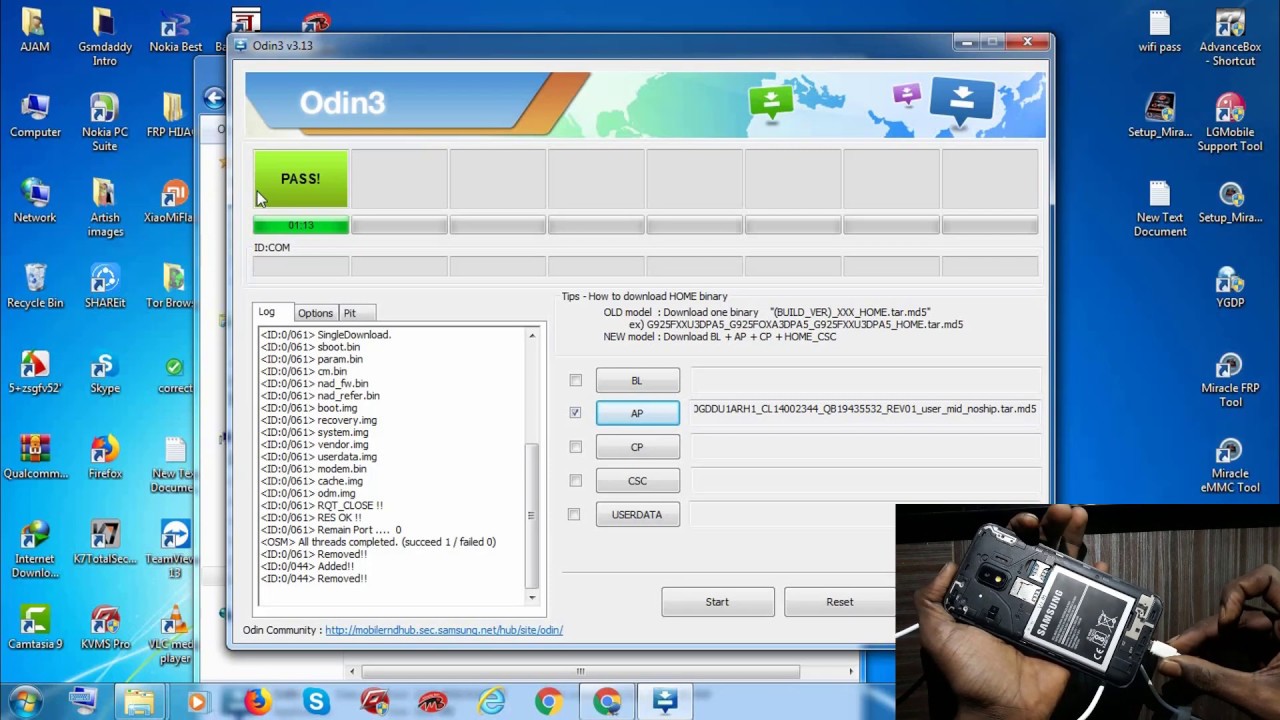The image size is (1280, 720).
Task: Click background window horizontal scrollbar
Action: pyautogui.click(x=580, y=671)
